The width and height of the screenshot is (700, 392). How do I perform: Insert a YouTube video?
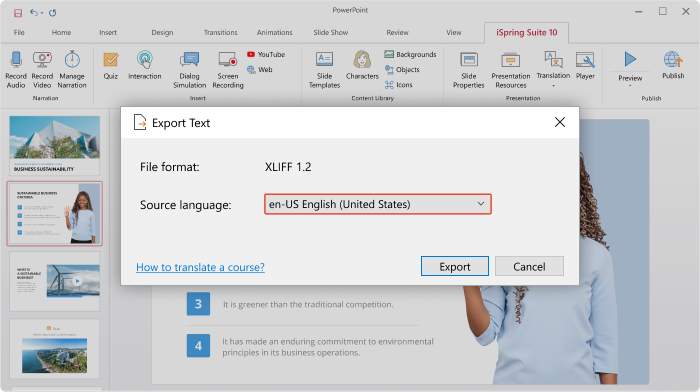click(x=266, y=54)
